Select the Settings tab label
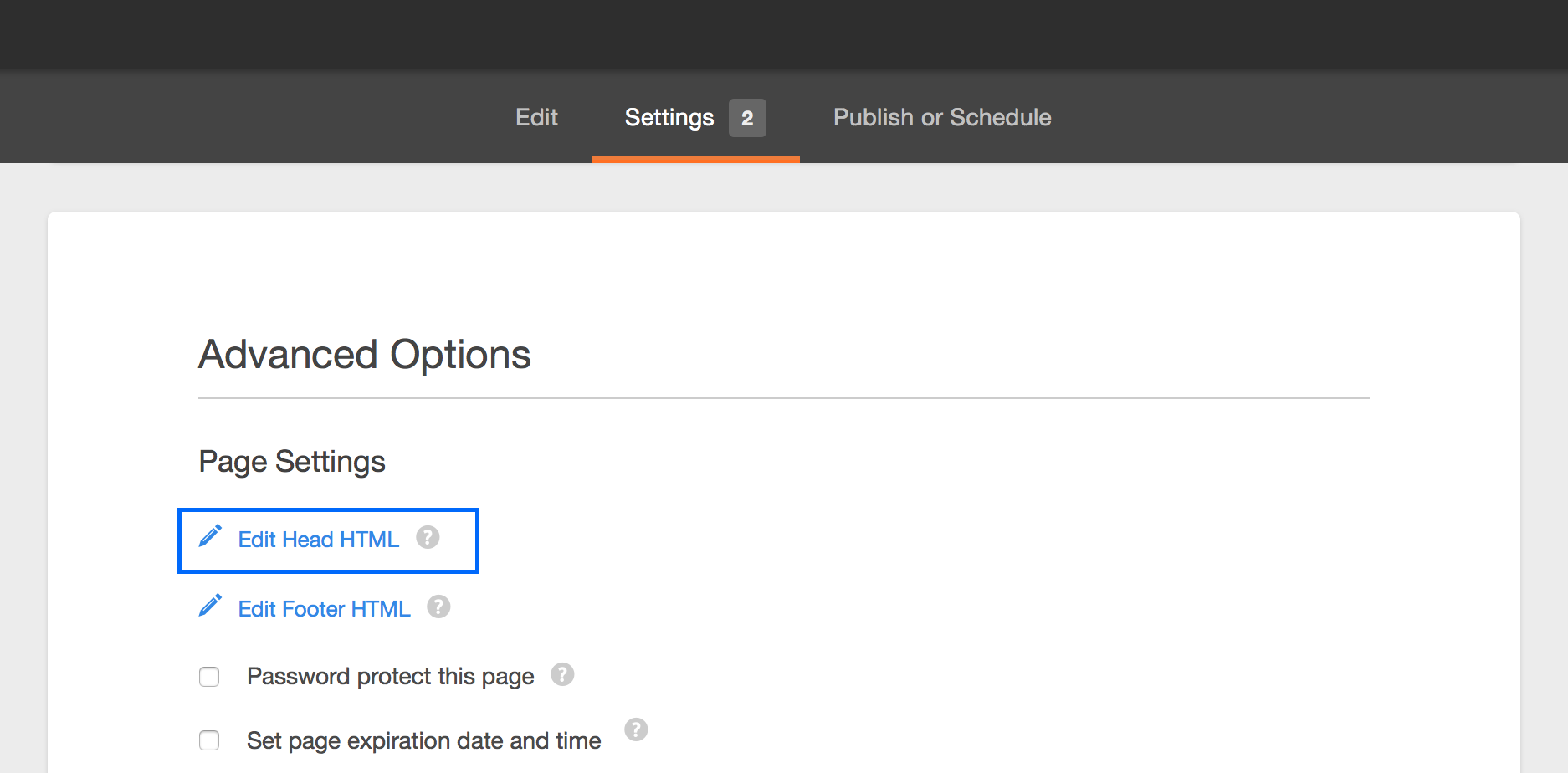 (x=669, y=118)
